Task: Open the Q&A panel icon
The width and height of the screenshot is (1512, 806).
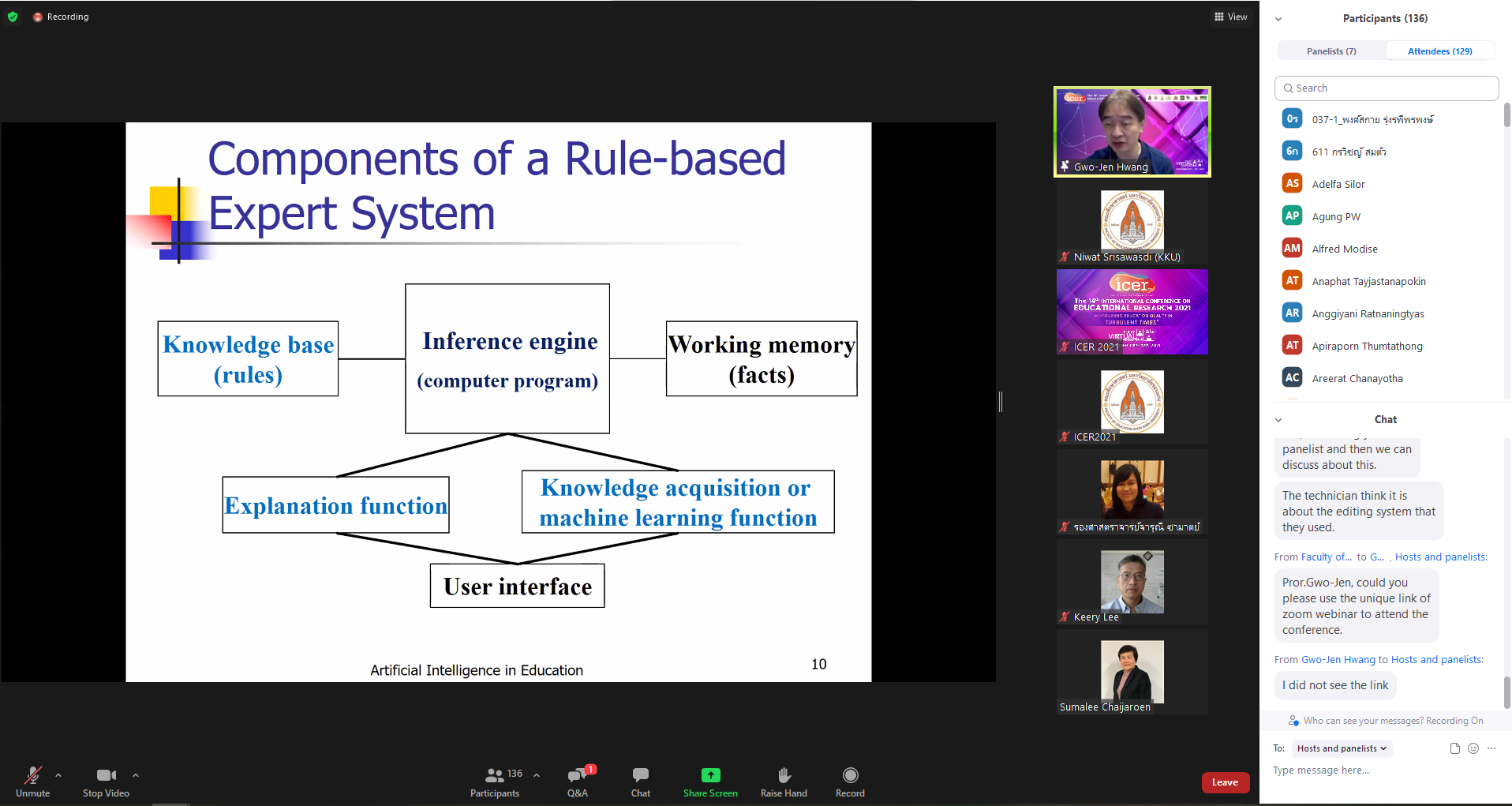Action: pos(577,775)
